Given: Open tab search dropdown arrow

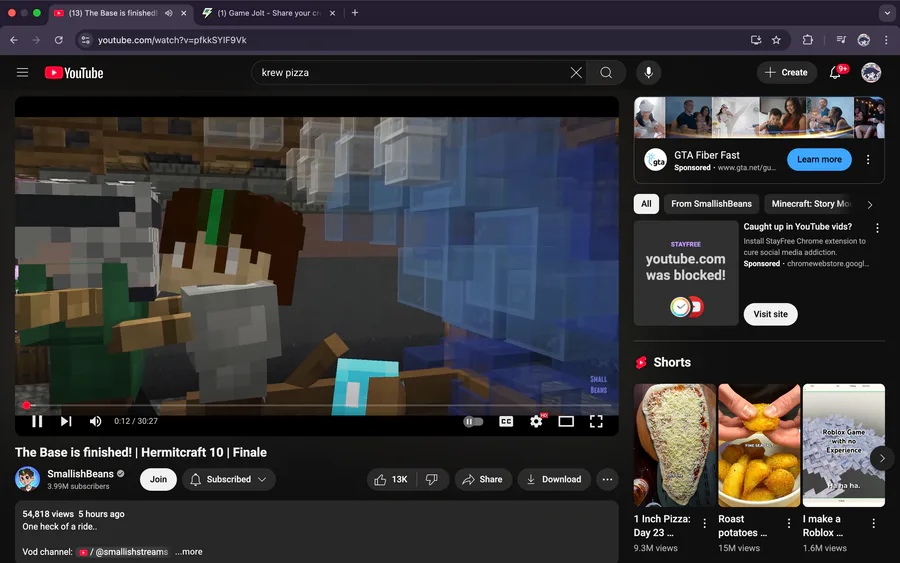Looking at the screenshot, I should click(x=887, y=13).
